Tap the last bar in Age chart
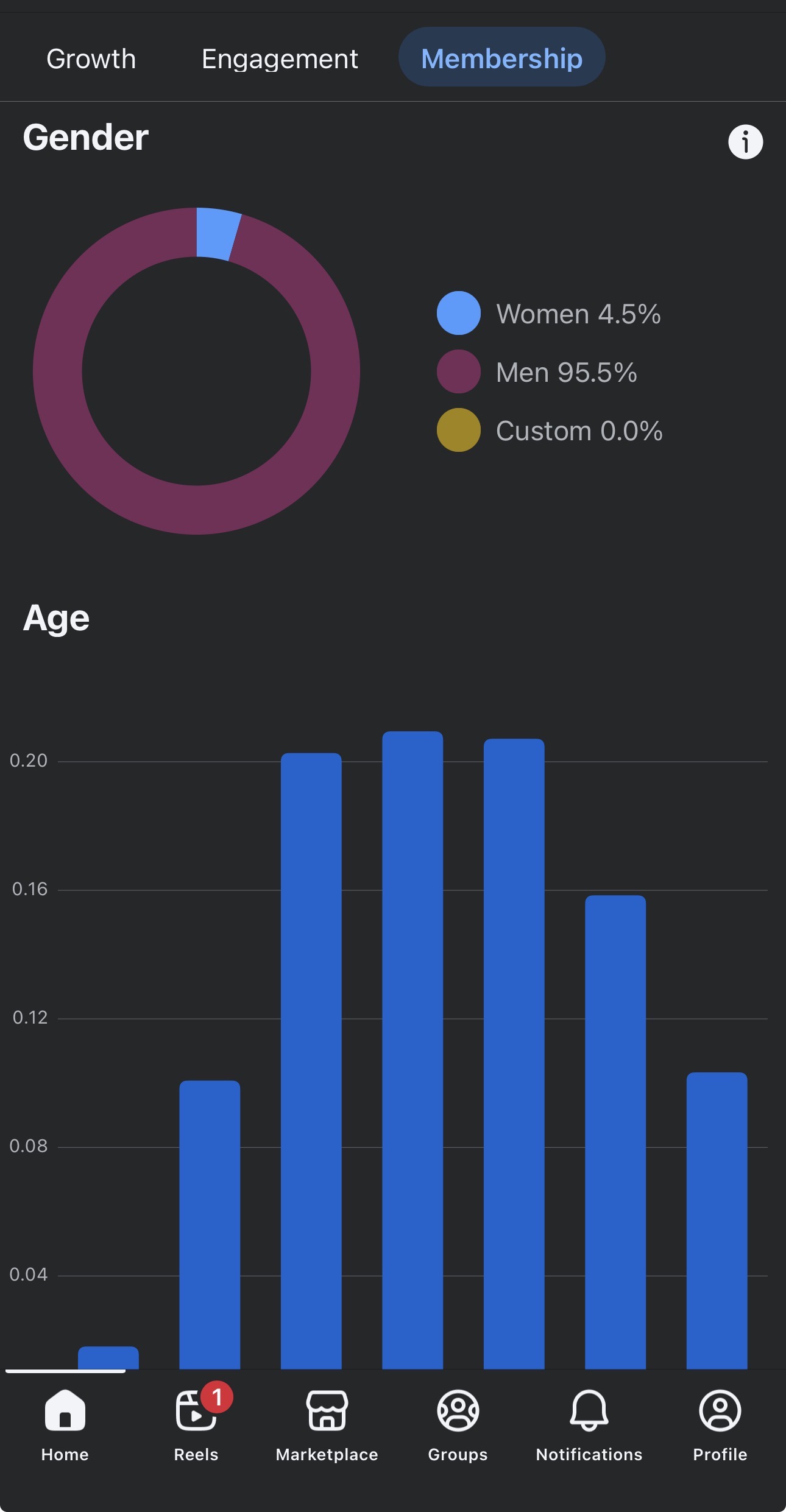786x1512 pixels. pos(717,1220)
